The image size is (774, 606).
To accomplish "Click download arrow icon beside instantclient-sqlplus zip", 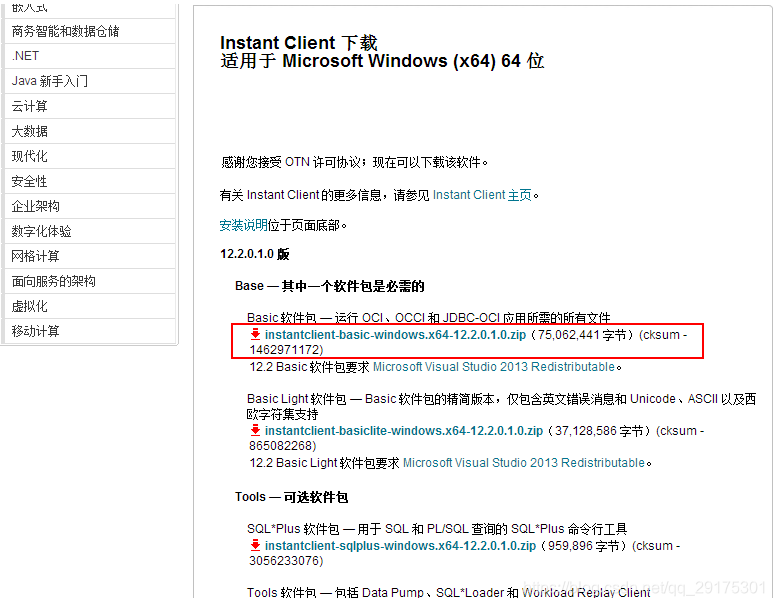I will [255, 545].
